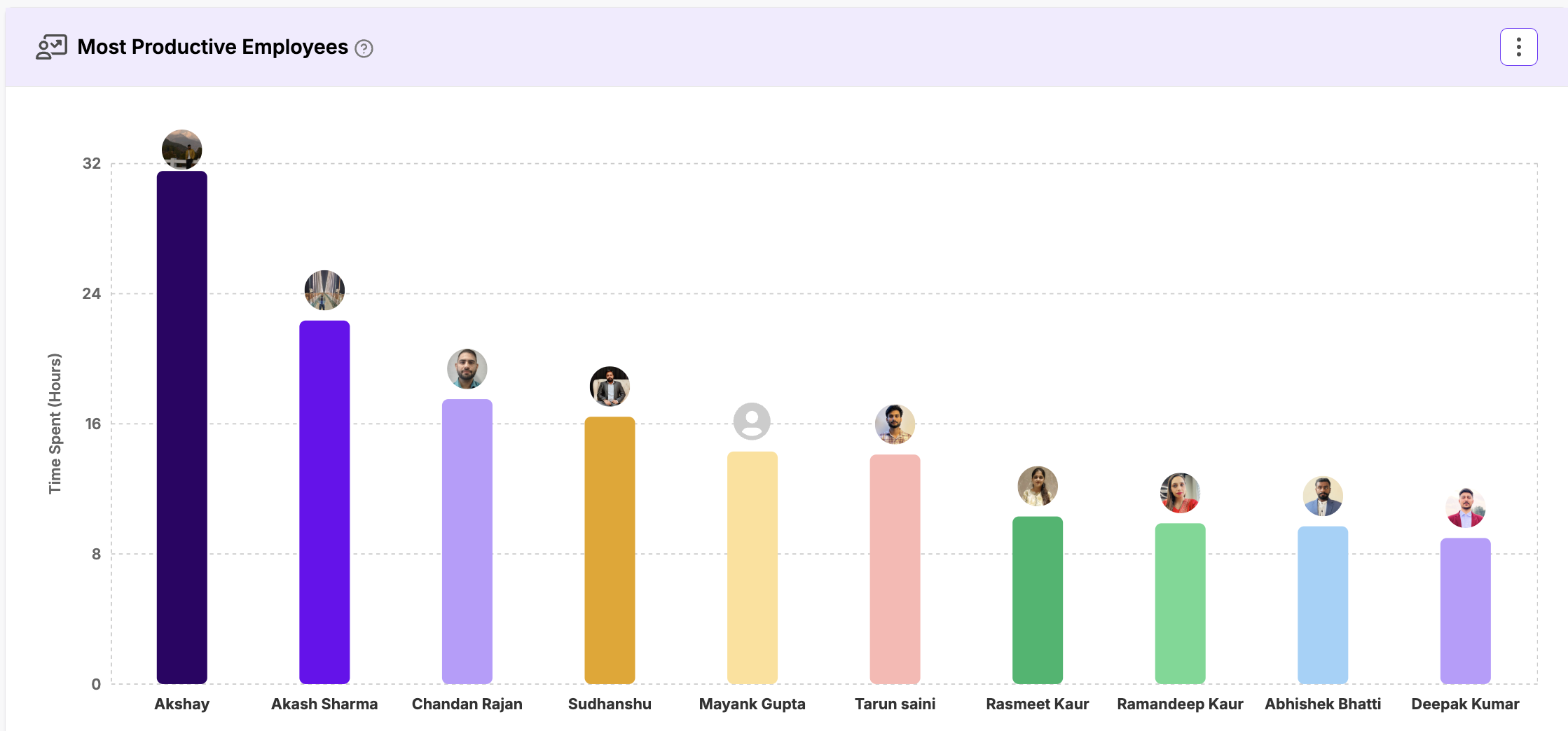Click Sudhanshu's profile photo
The width and height of the screenshot is (1568, 731).
point(610,386)
